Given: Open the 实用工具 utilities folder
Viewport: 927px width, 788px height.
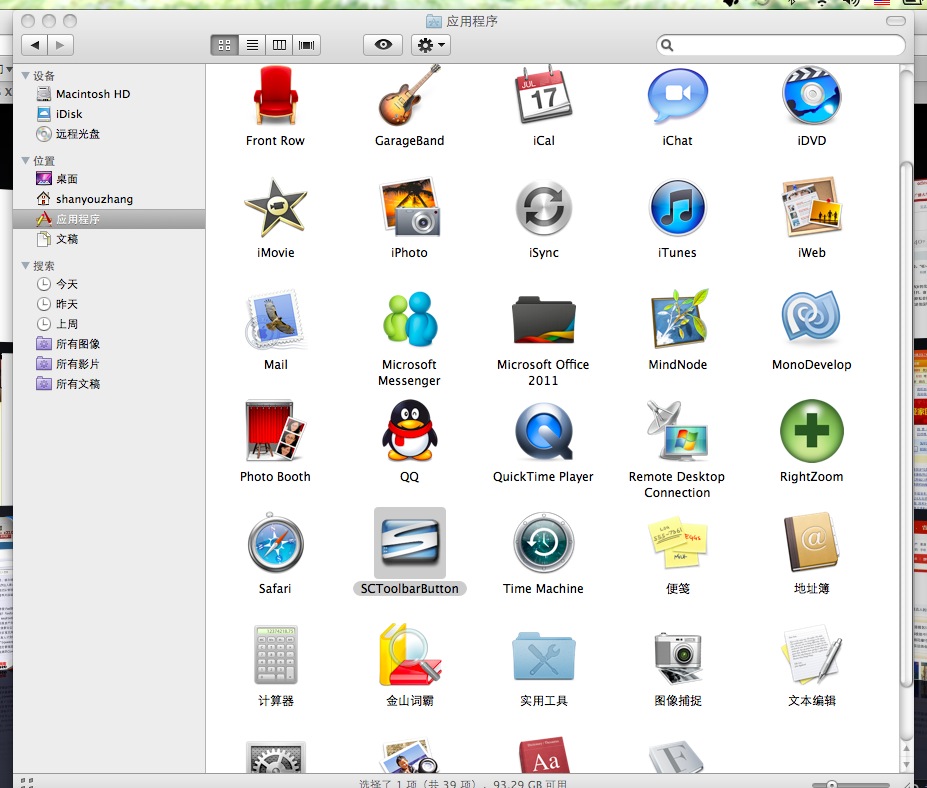Looking at the screenshot, I should pyautogui.click(x=543, y=656).
